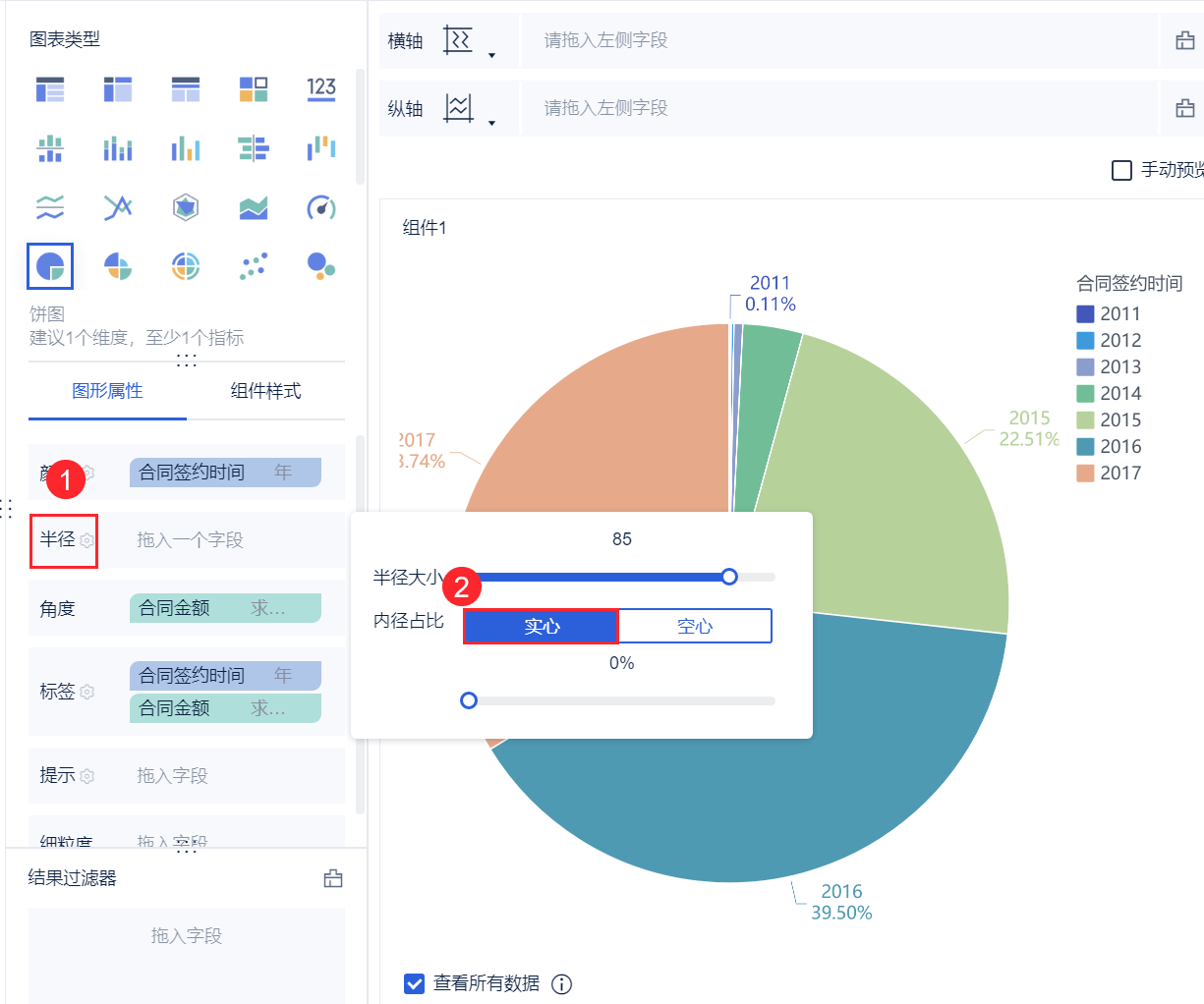Select the 123 KPI indicator card type

(x=321, y=89)
